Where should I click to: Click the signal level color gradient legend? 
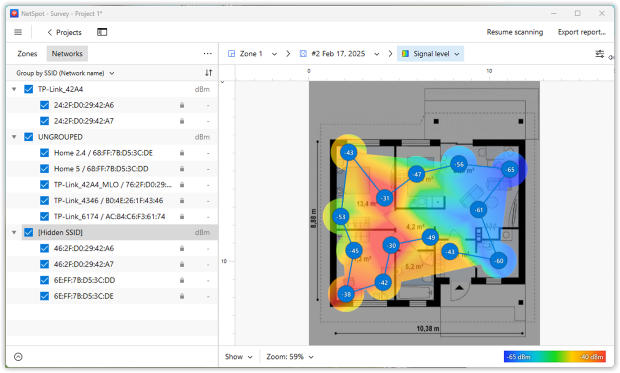click(555, 357)
